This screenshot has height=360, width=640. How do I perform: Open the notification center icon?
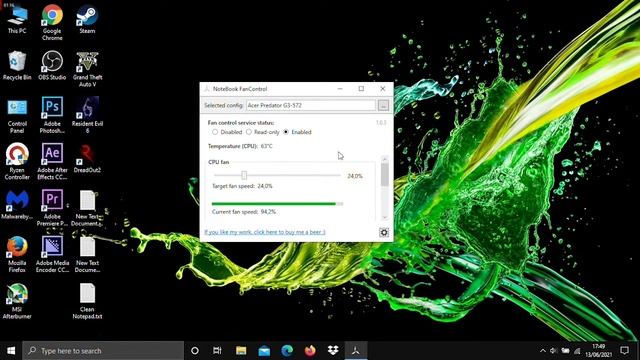(x=624, y=351)
